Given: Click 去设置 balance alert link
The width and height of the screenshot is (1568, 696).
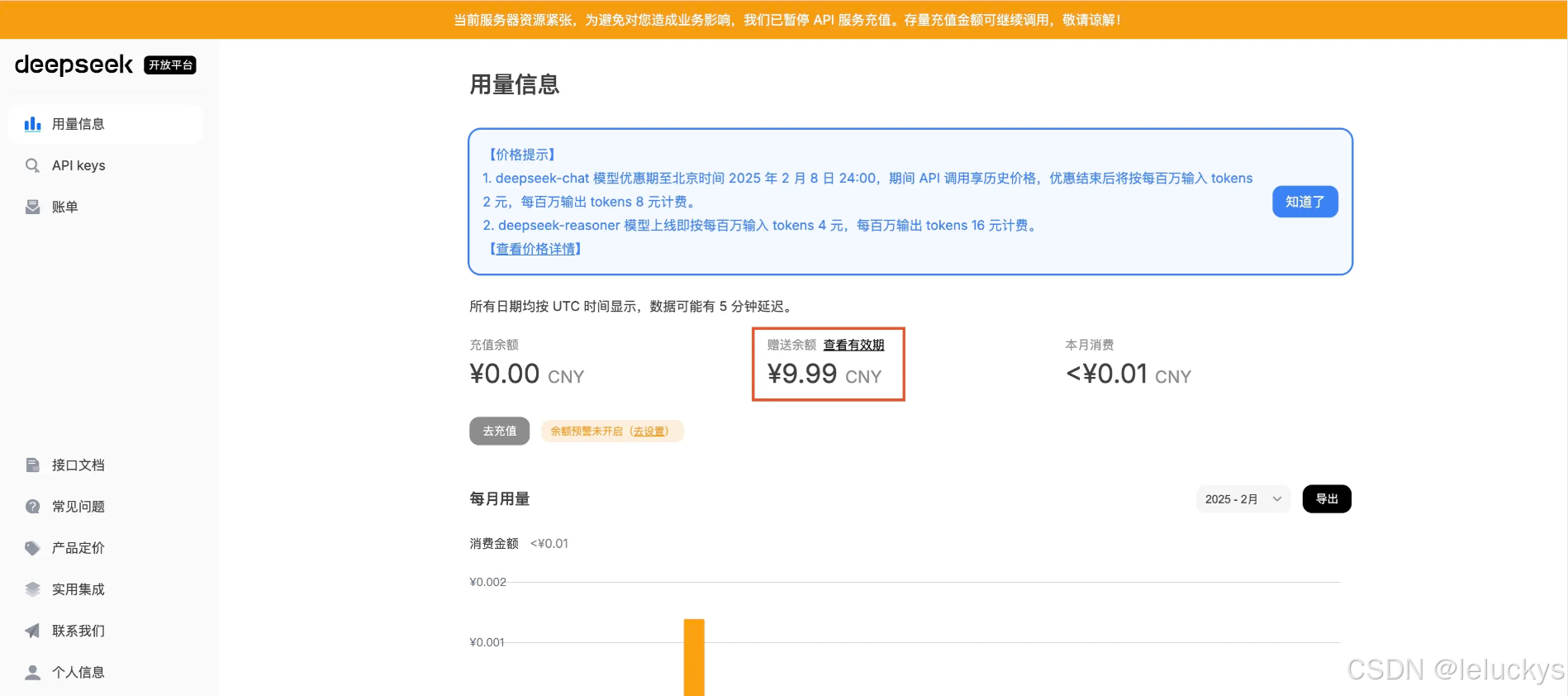Looking at the screenshot, I should pos(649,431).
